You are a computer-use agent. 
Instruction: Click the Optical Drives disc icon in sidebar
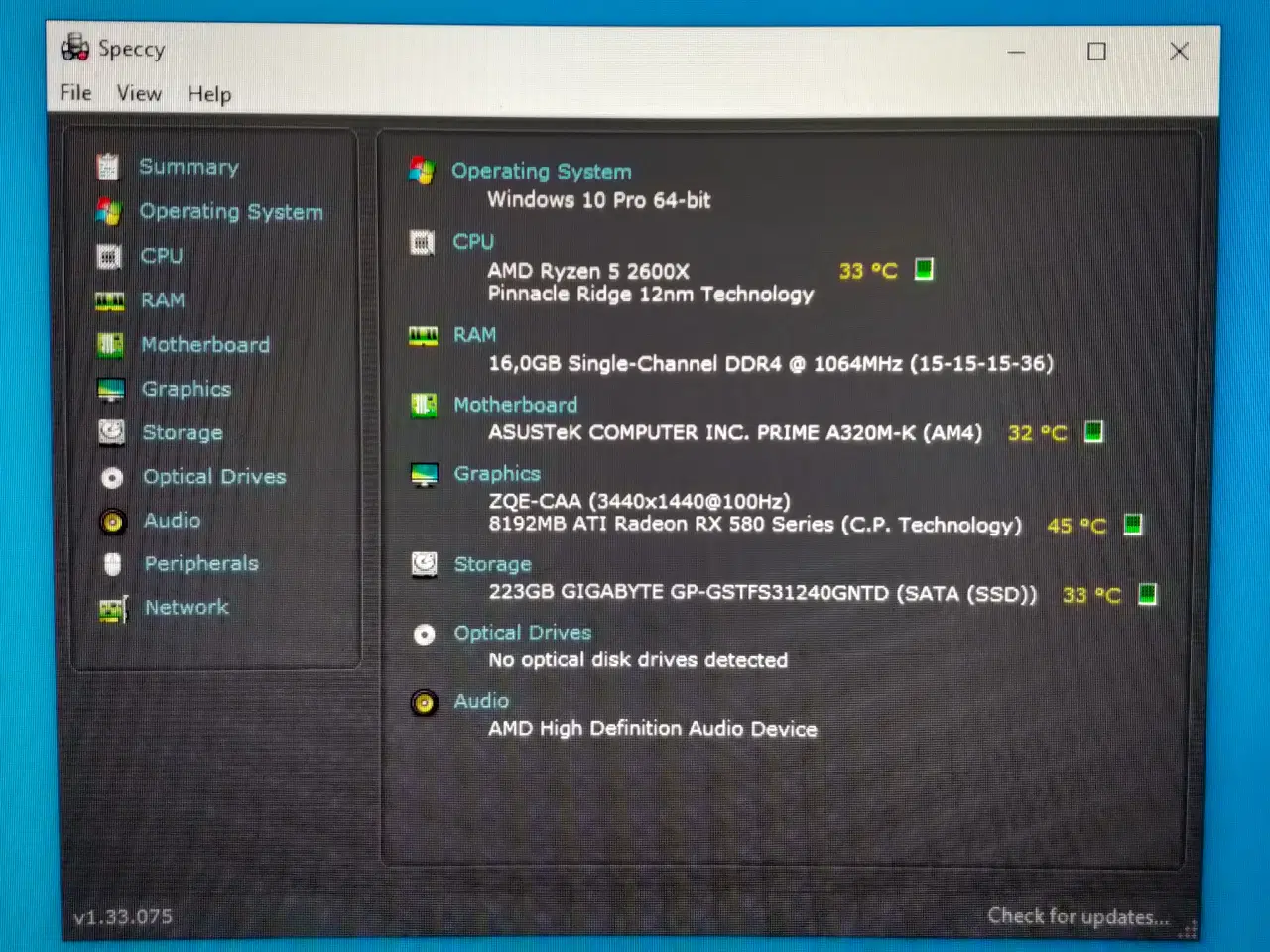click(112, 478)
